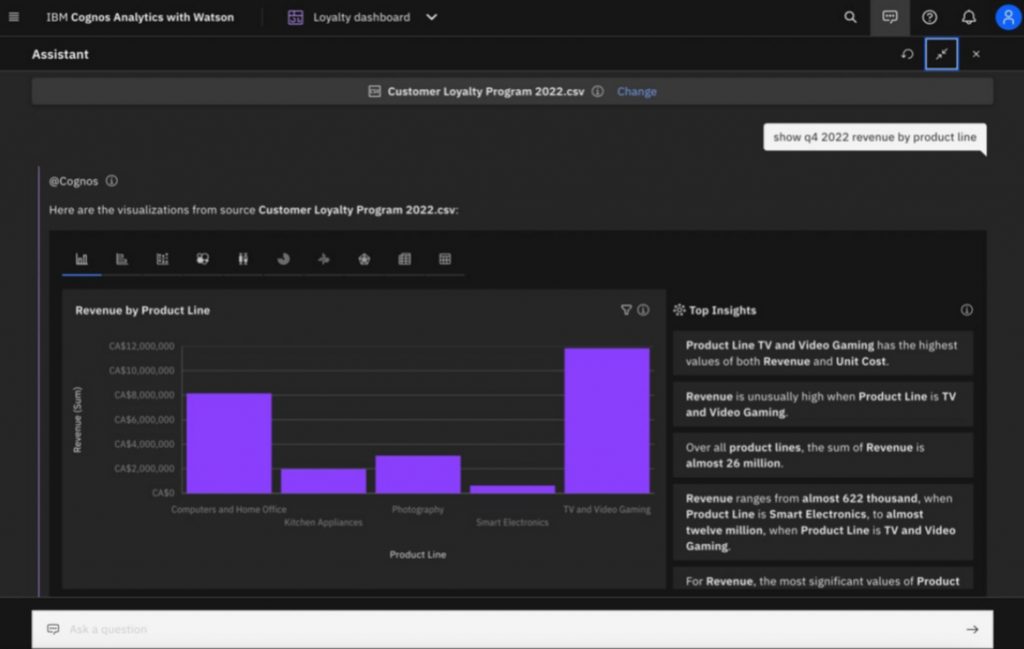Click the dashboard icon beside Loyalty dashboard
1024x649 pixels.
[295, 17]
